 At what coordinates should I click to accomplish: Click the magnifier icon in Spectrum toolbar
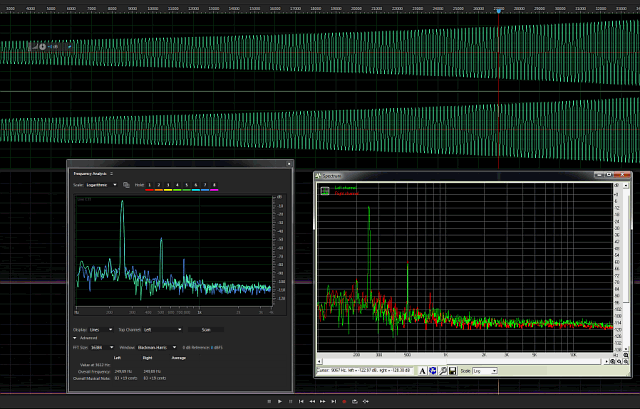point(442,371)
